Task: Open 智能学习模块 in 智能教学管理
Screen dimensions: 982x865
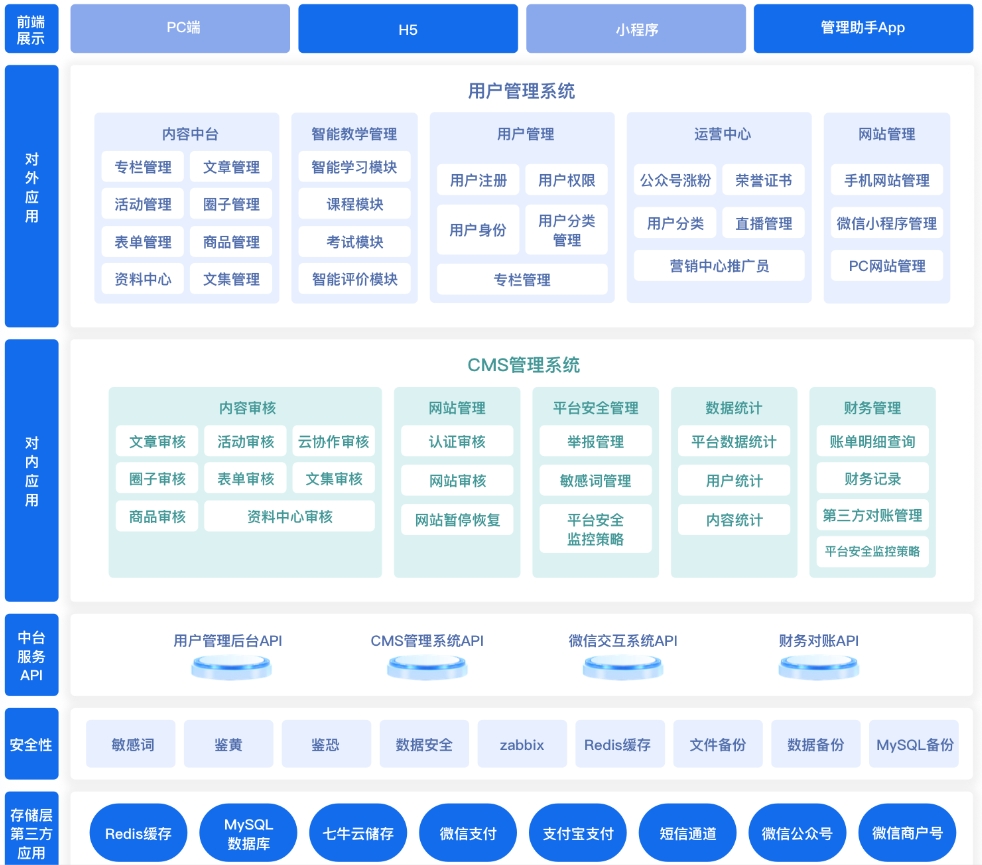Action: click(x=354, y=167)
